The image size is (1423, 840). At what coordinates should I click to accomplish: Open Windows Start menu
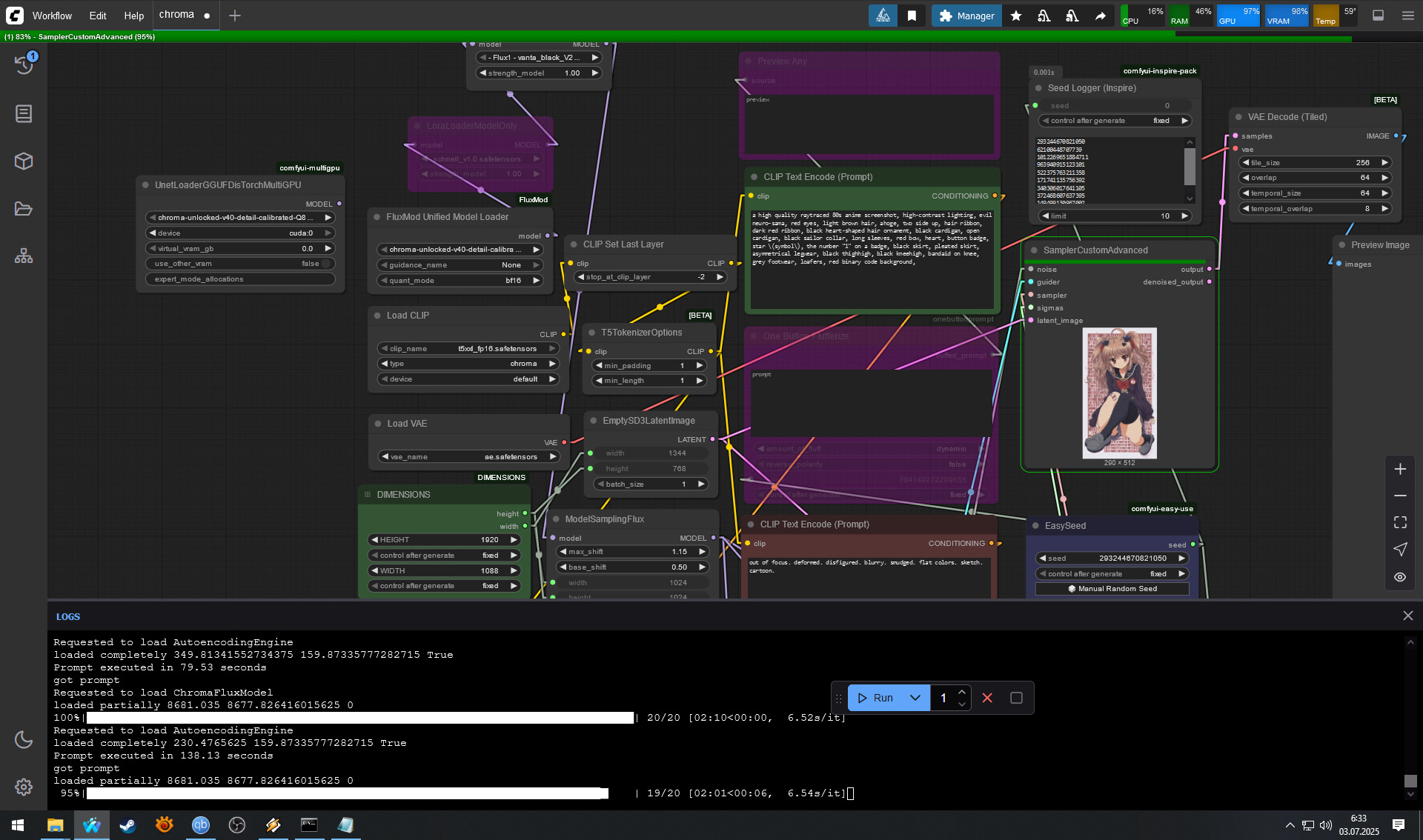18,825
